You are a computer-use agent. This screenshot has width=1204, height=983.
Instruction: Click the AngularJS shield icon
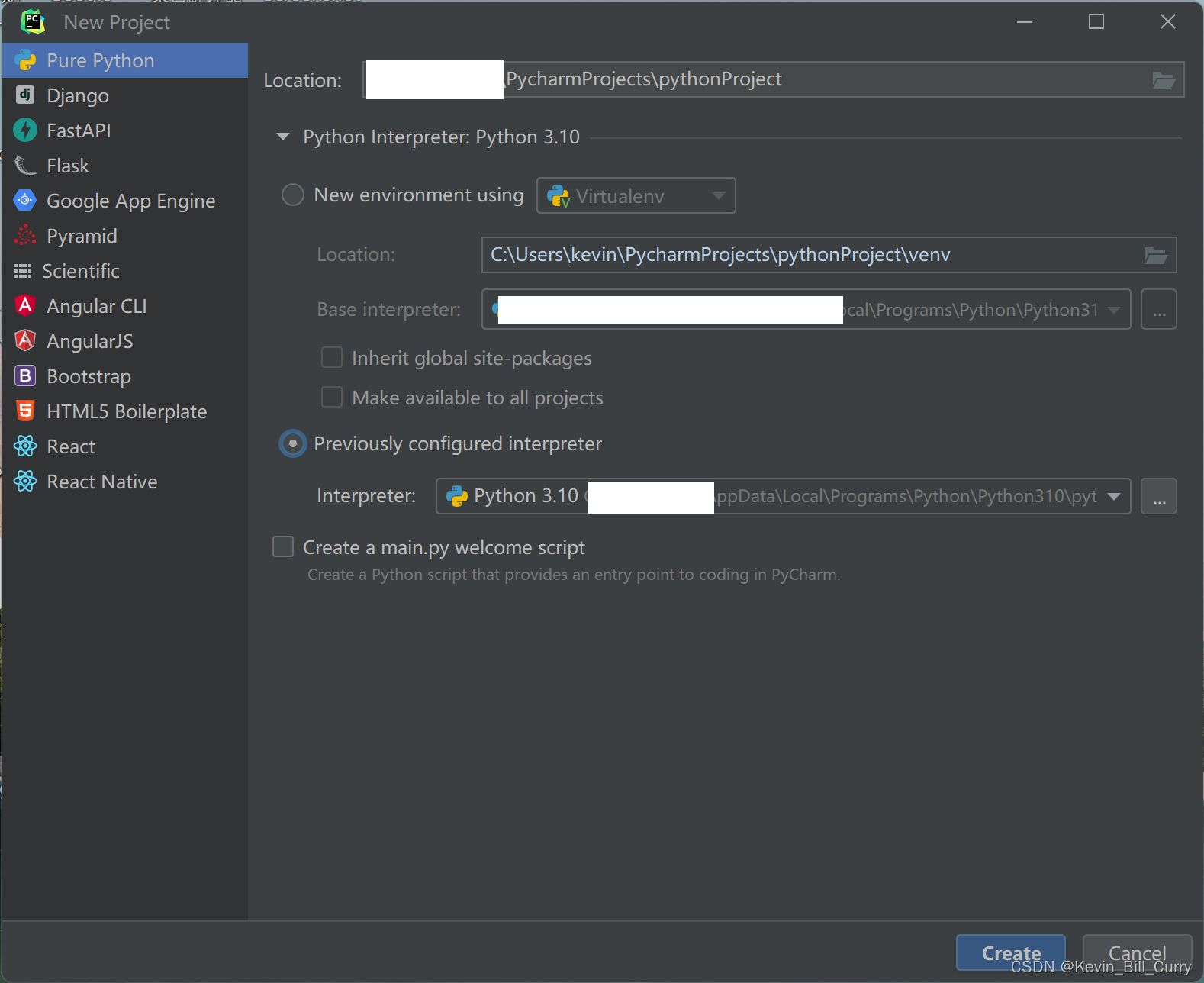[25, 340]
